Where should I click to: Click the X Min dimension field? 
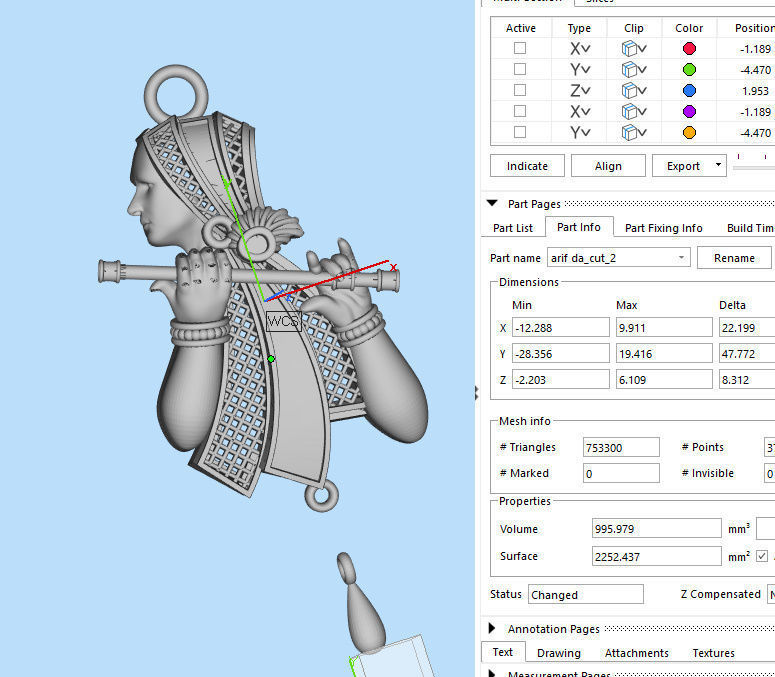point(560,328)
